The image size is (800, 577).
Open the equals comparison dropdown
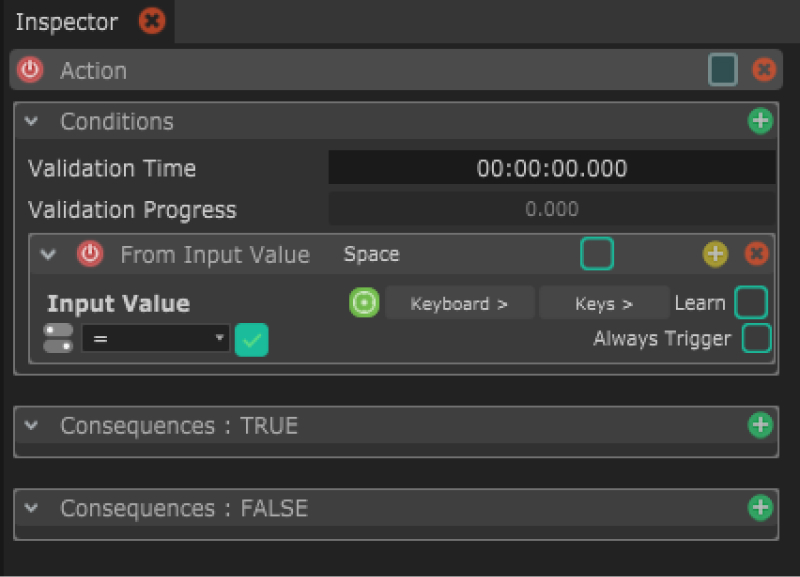pyautogui.click(x=155, y=339)
